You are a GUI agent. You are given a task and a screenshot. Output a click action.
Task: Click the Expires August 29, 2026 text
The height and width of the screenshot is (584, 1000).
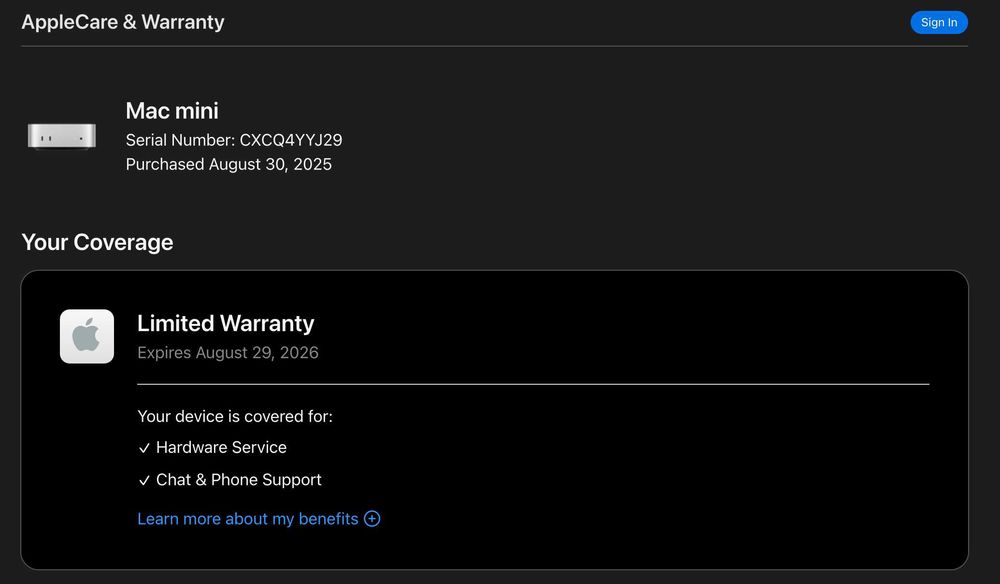click(228, 352)
